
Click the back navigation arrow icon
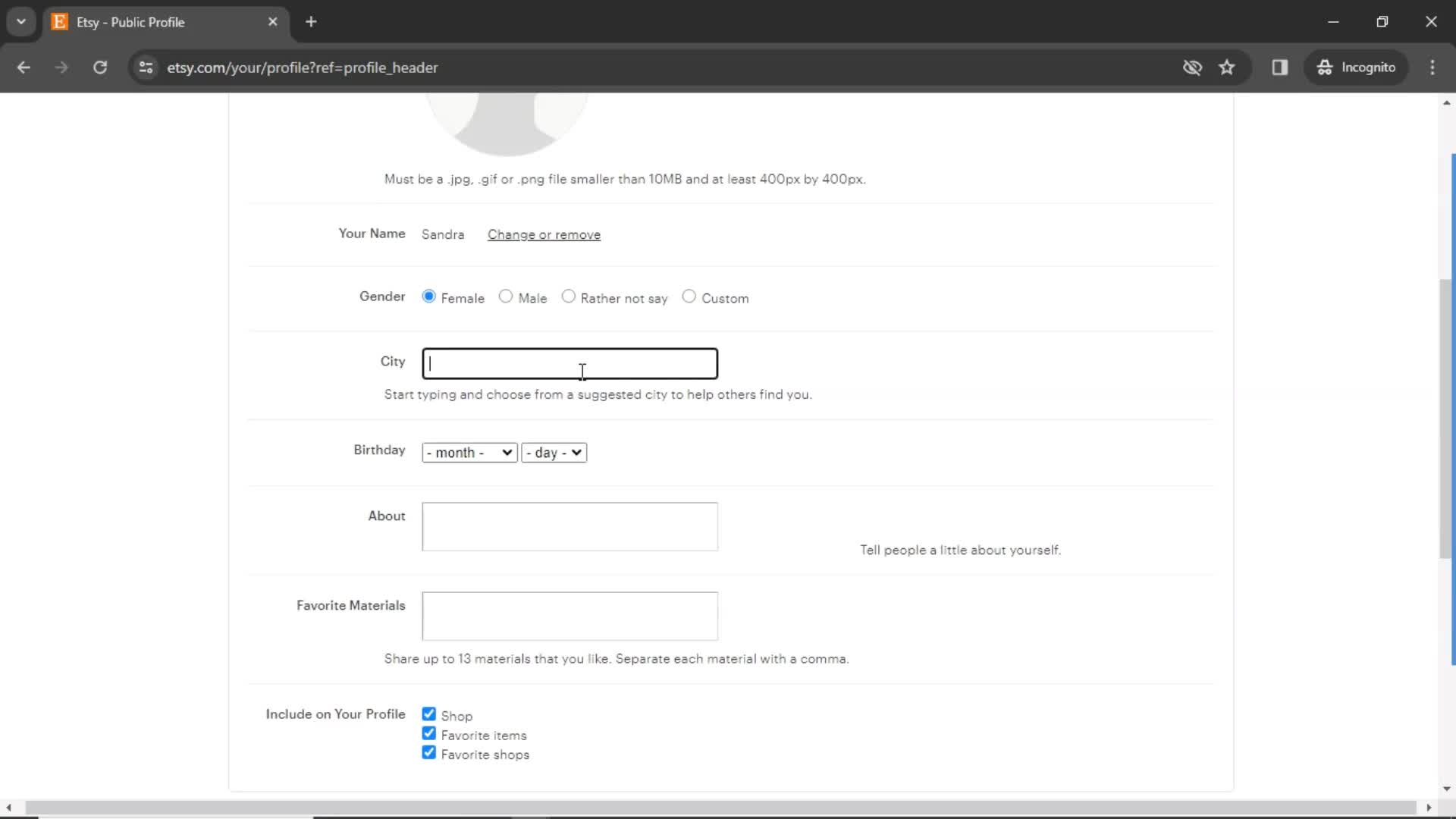tap(24, 67)
